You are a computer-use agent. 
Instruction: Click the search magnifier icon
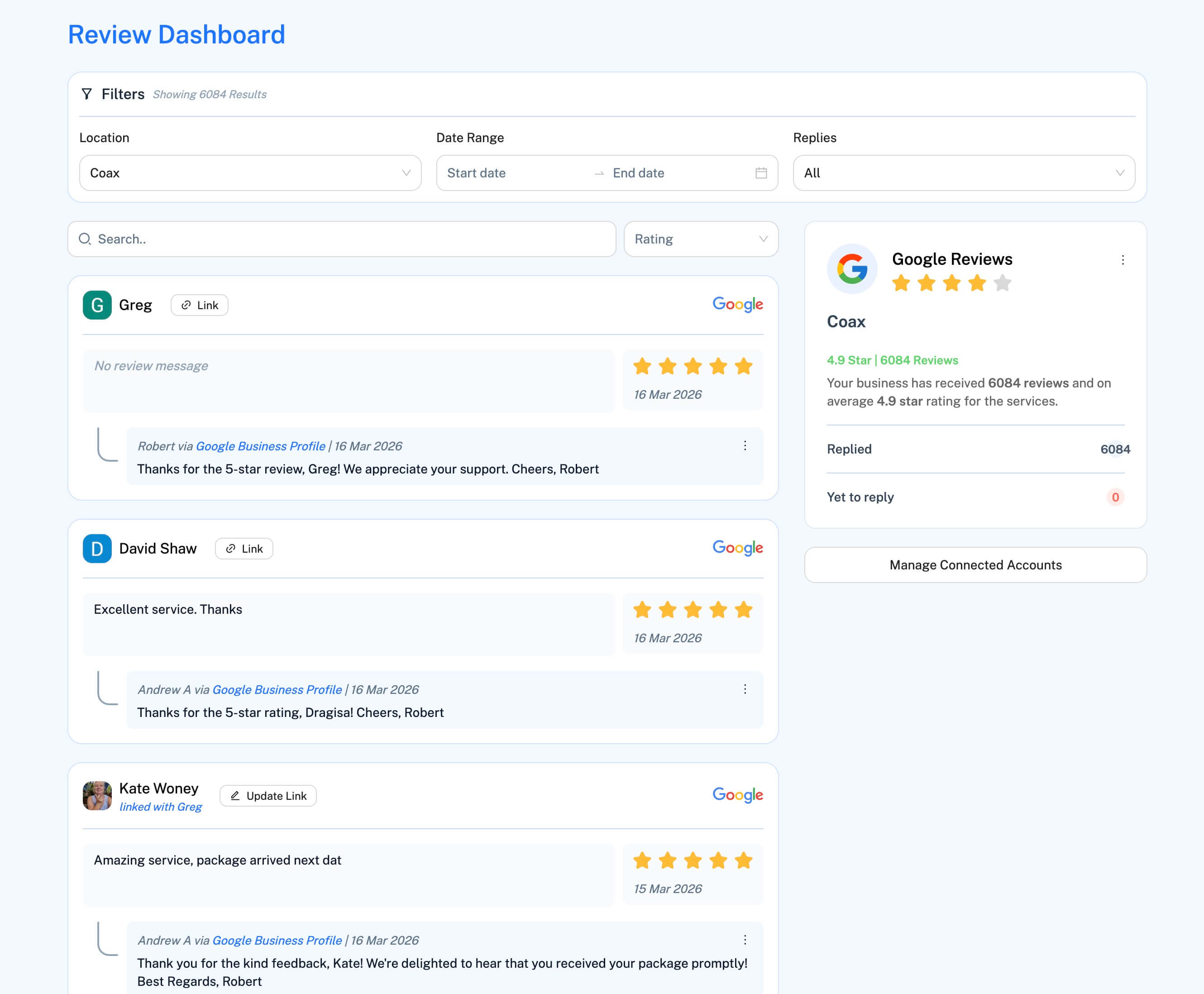tap(85, 239)
